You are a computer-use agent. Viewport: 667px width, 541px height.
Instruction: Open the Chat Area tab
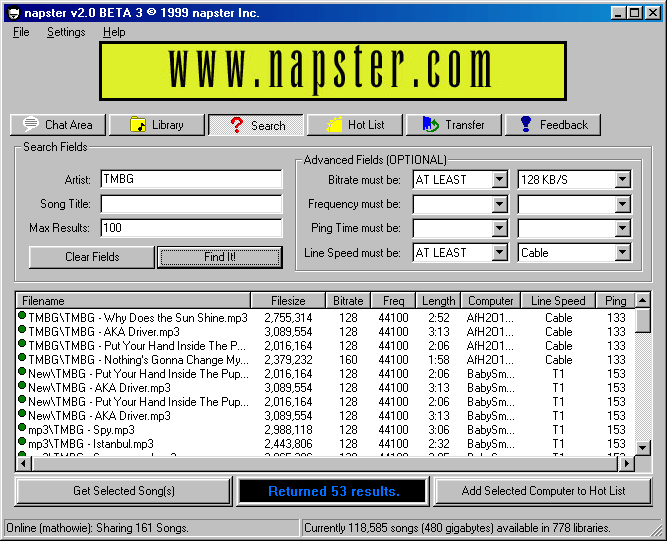coord(58,125)
